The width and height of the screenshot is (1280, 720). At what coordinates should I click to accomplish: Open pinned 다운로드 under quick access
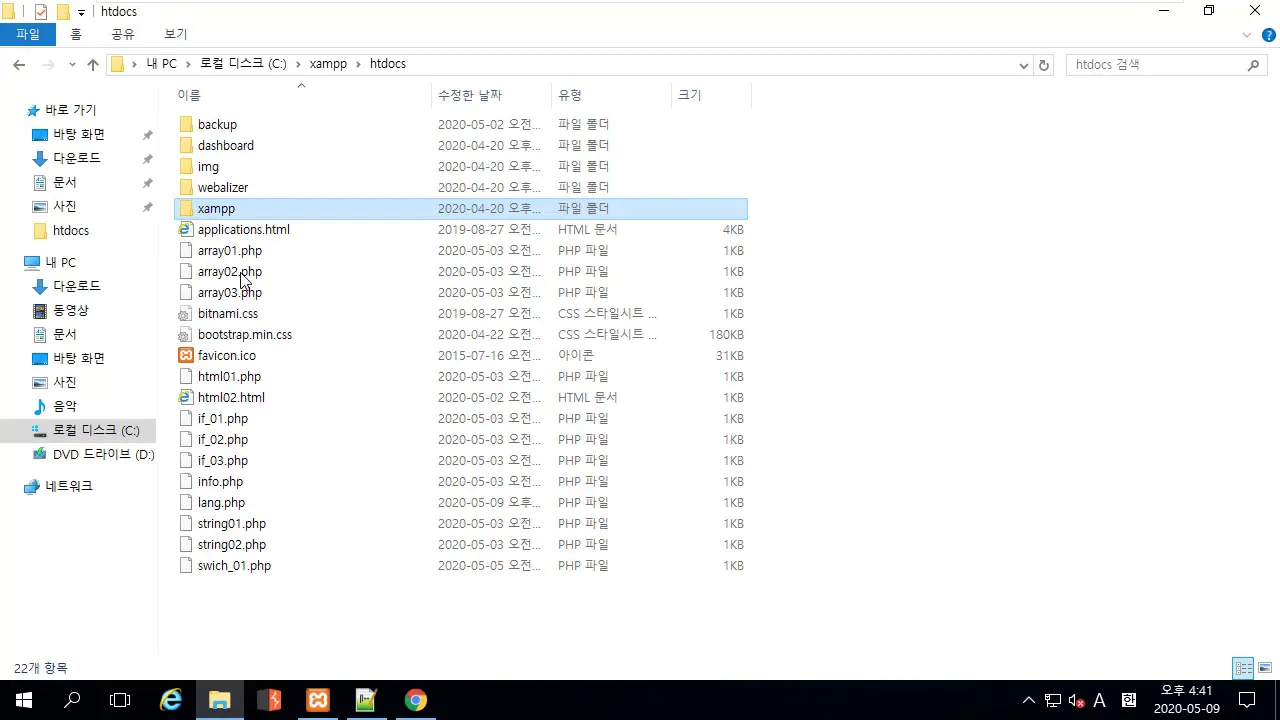(x=77, y=158)
